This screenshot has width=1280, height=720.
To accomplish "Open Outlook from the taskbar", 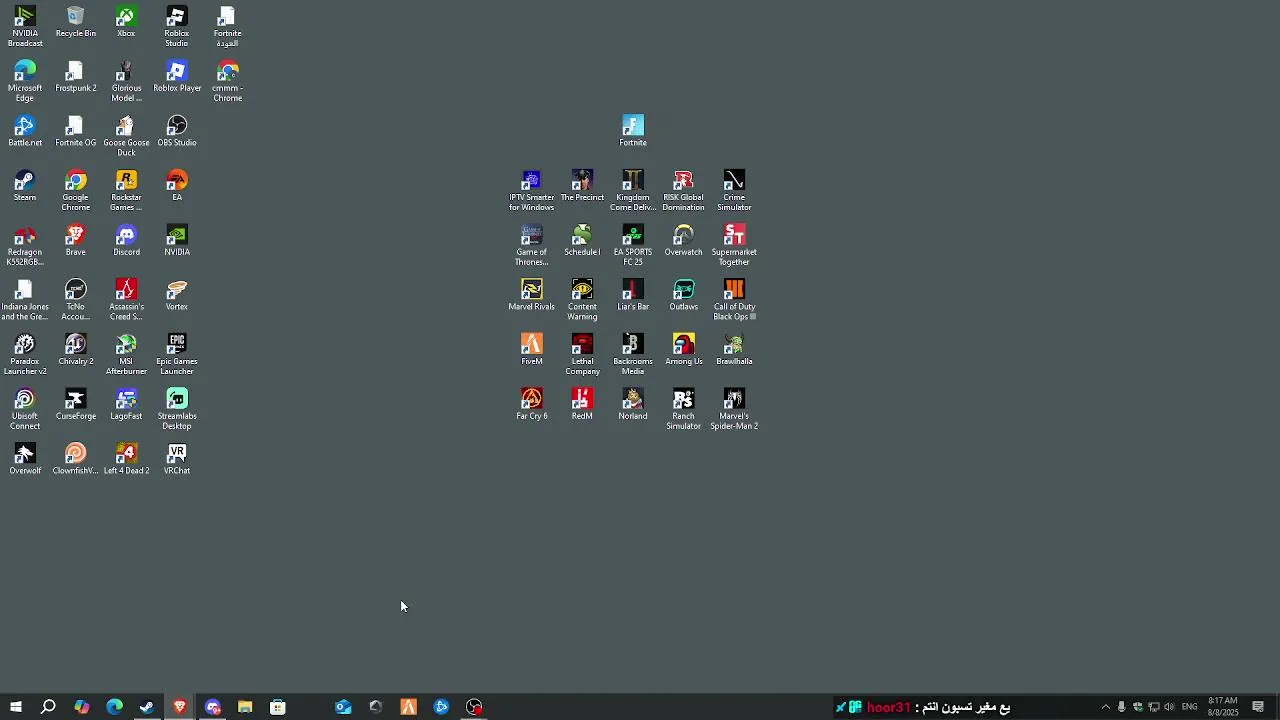I will 343,707.
